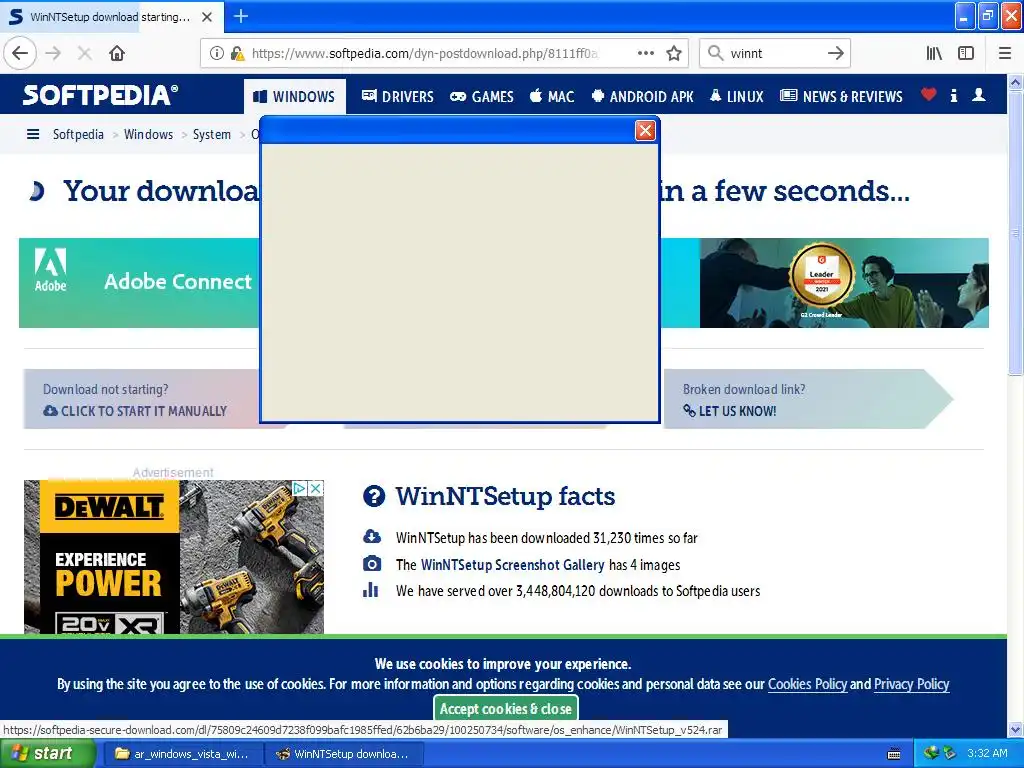Open the Library bookshelf icon

click(934, 54)
